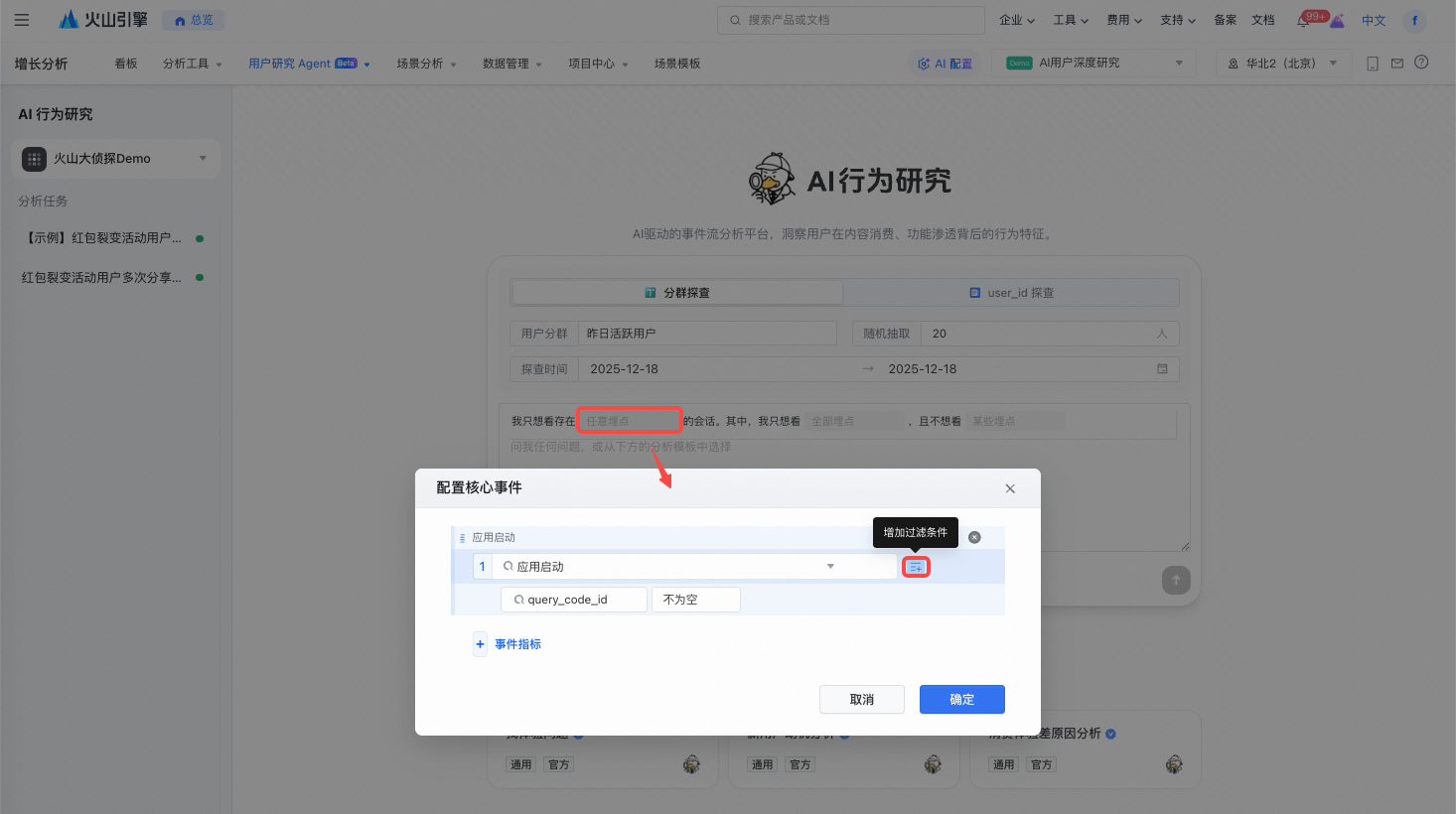Click the 全部埋点 field
Screen dimensions: 1456x814
855,421
